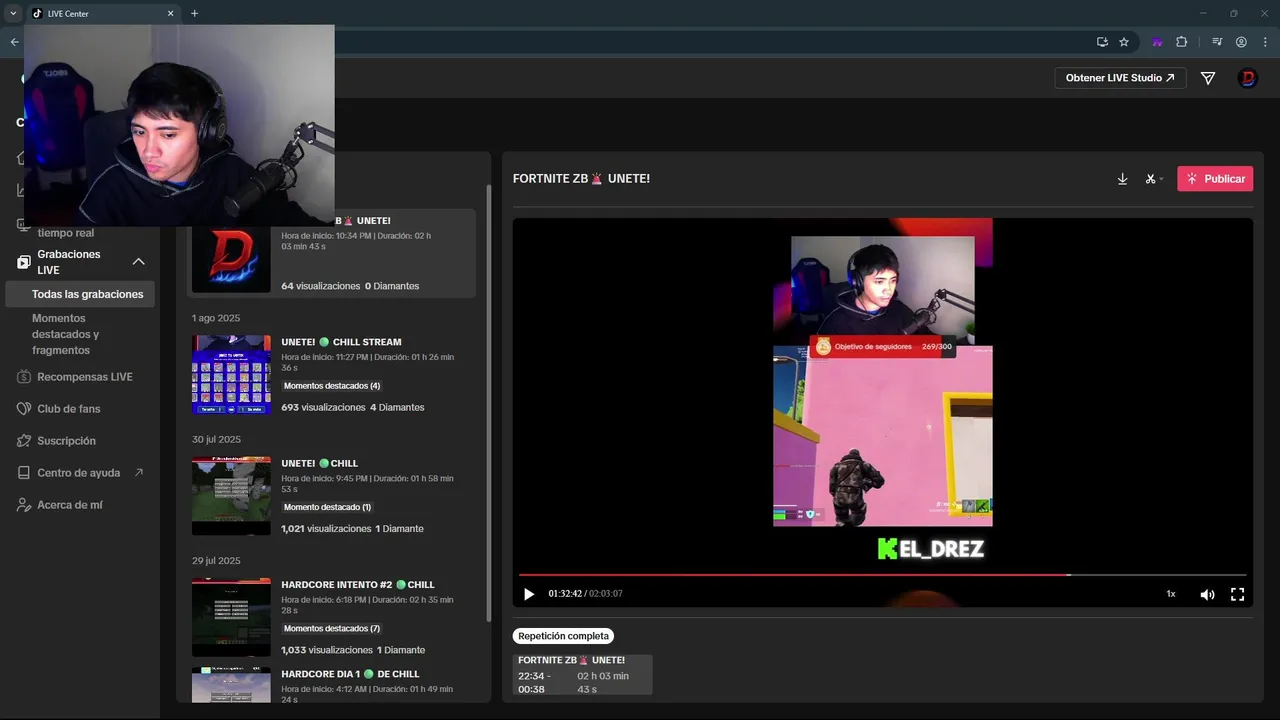Close the LIVE Center tab
This screenshot has width=1280, height=720.
tap(170, 14)
